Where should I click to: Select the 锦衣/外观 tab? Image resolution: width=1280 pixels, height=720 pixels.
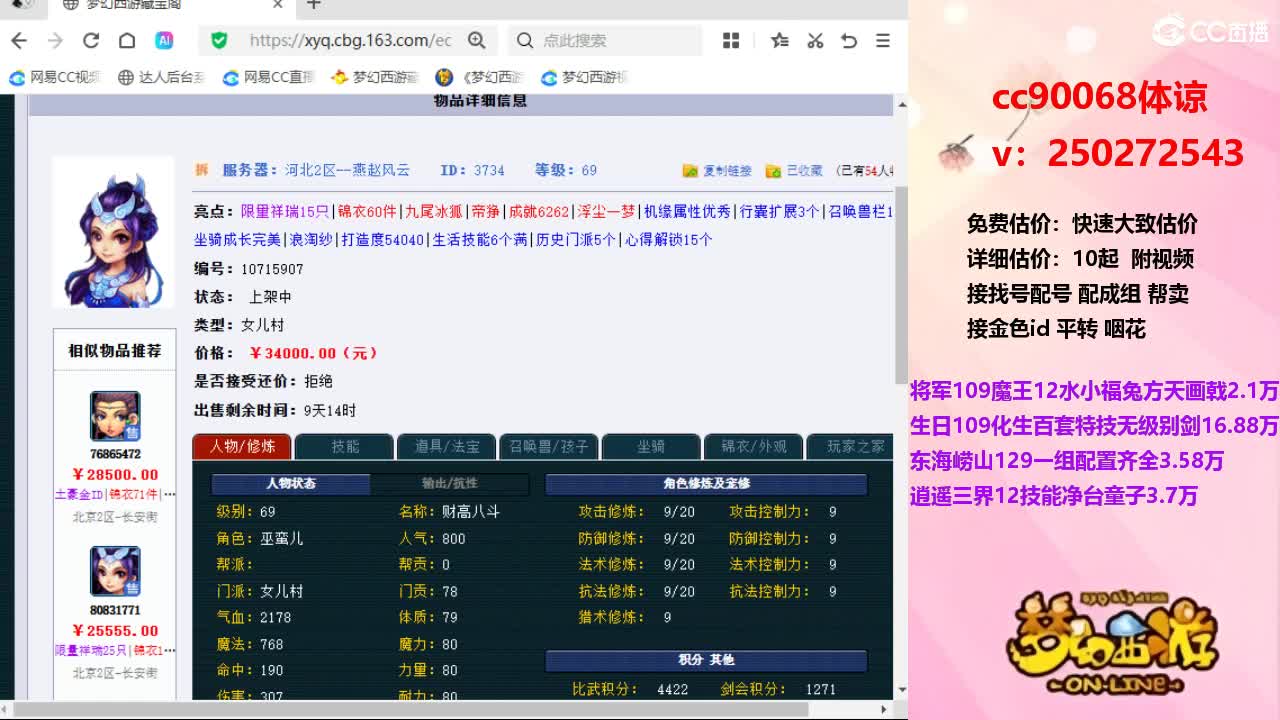click(753, 447)
